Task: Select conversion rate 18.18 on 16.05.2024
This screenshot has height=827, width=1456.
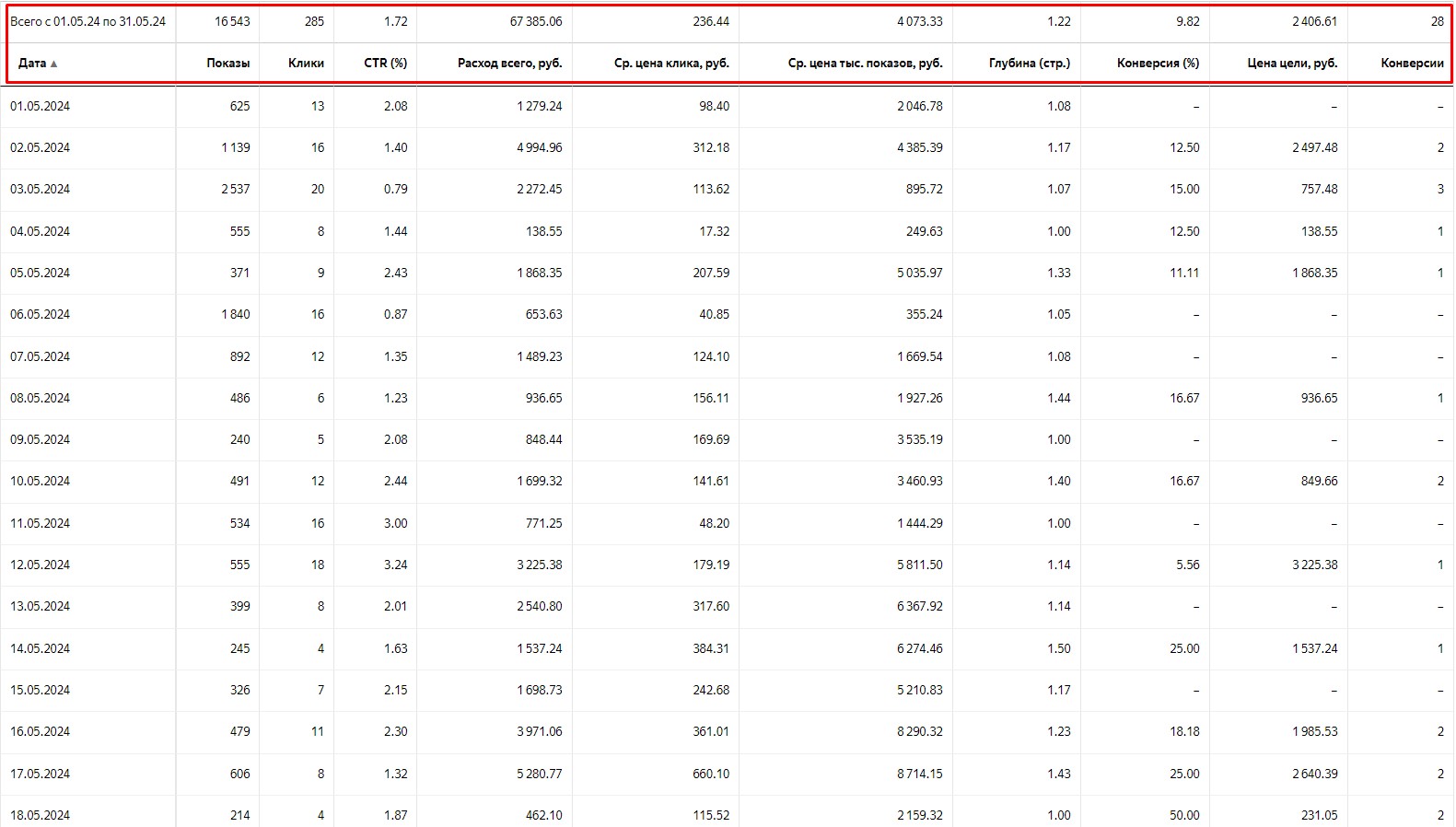Action: [1184, 731]
